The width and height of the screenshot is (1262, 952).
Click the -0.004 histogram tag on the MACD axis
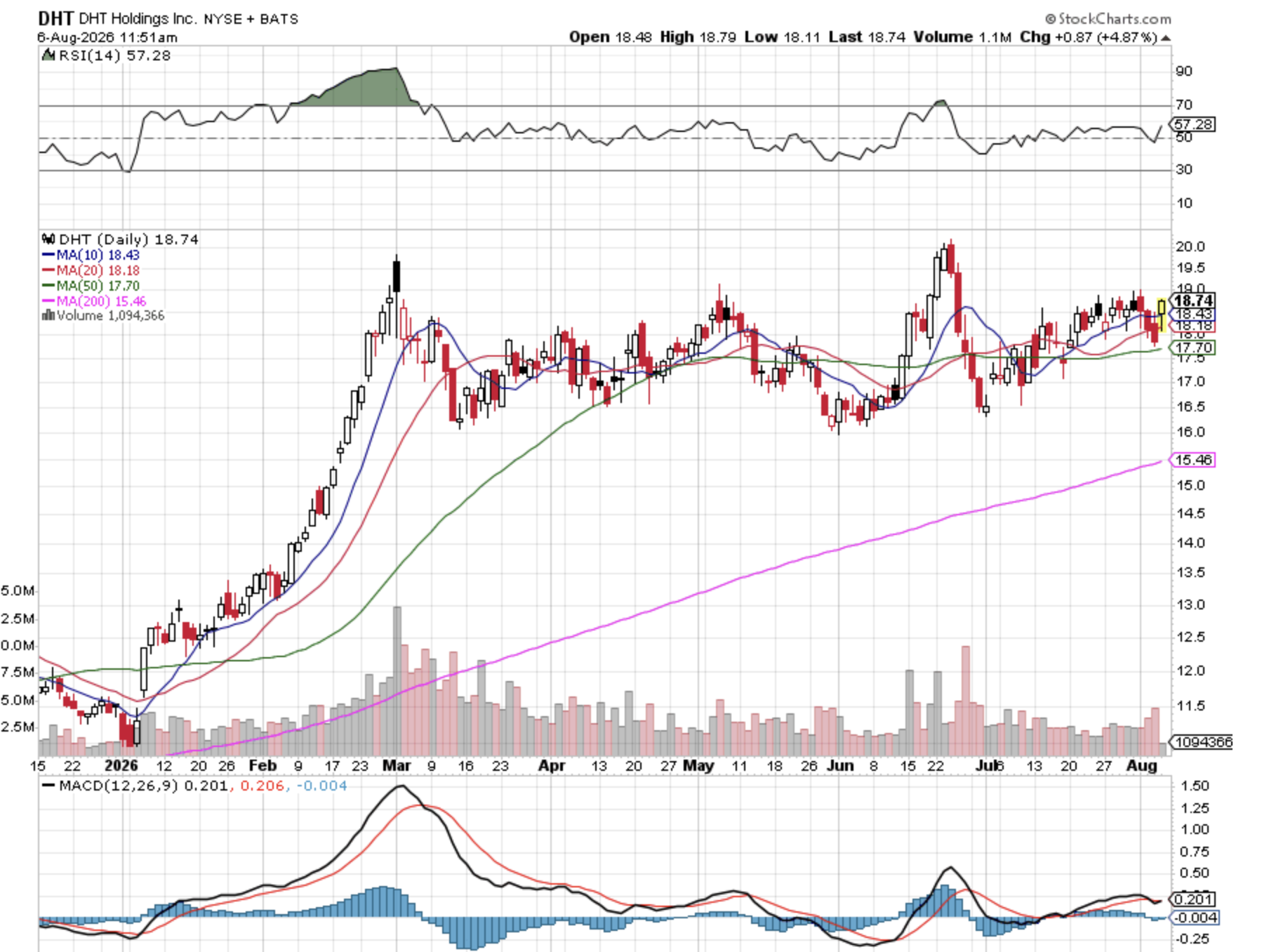pyautogui.click(x=1195, y=918)
